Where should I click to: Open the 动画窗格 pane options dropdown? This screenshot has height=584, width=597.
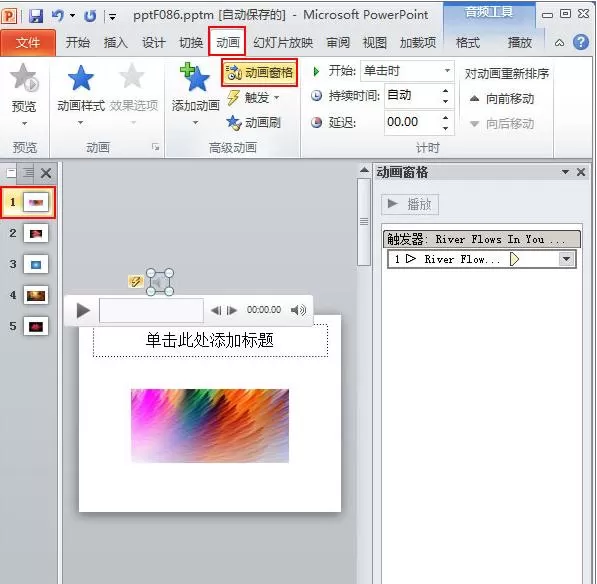click(565, 172)
